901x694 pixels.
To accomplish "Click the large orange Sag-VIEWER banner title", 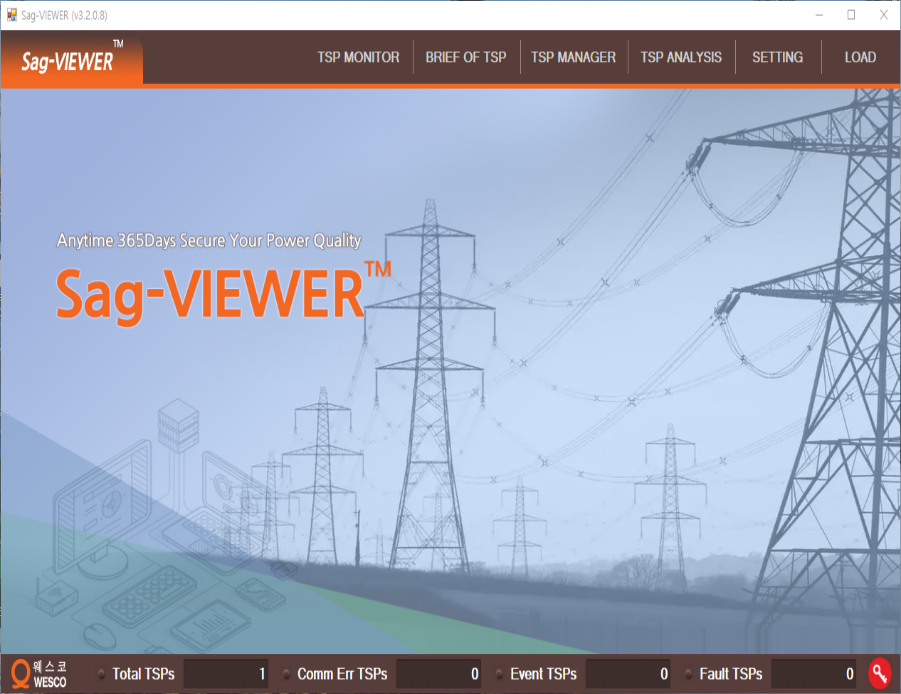I will [223, 293].
